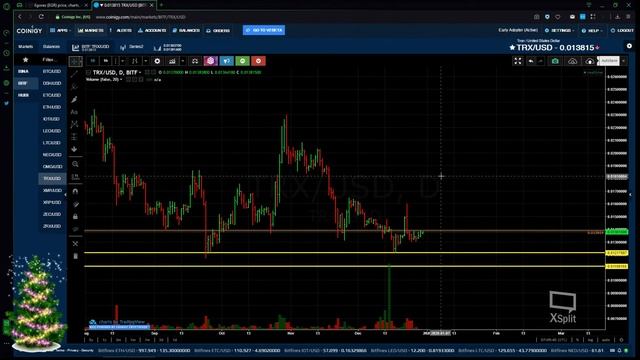The image size is (640, 360).
Task: Open the MARKETS menu item
Action: (x=91, y=30)
